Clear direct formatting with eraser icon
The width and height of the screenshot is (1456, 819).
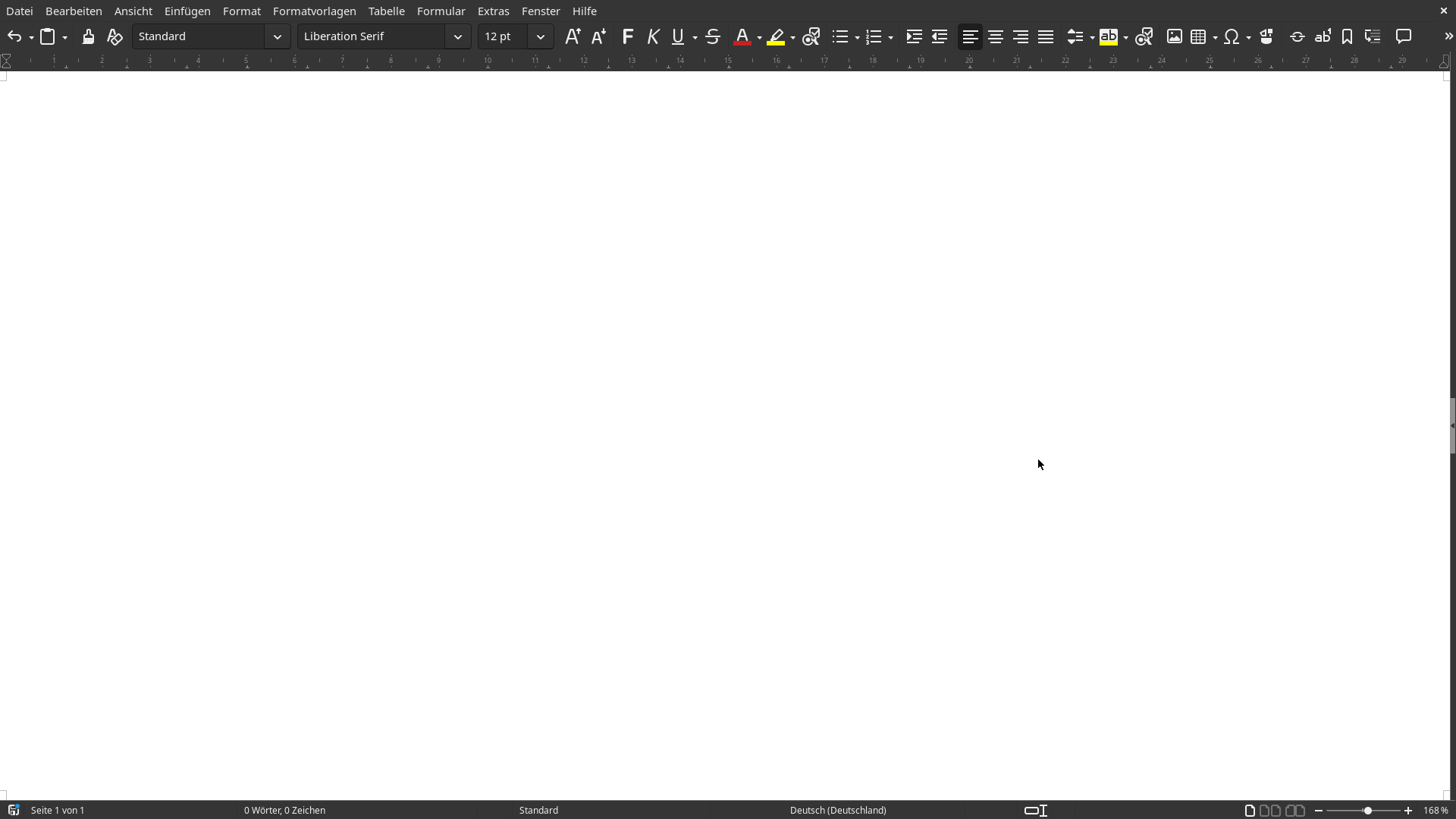[x=115, y=36]
